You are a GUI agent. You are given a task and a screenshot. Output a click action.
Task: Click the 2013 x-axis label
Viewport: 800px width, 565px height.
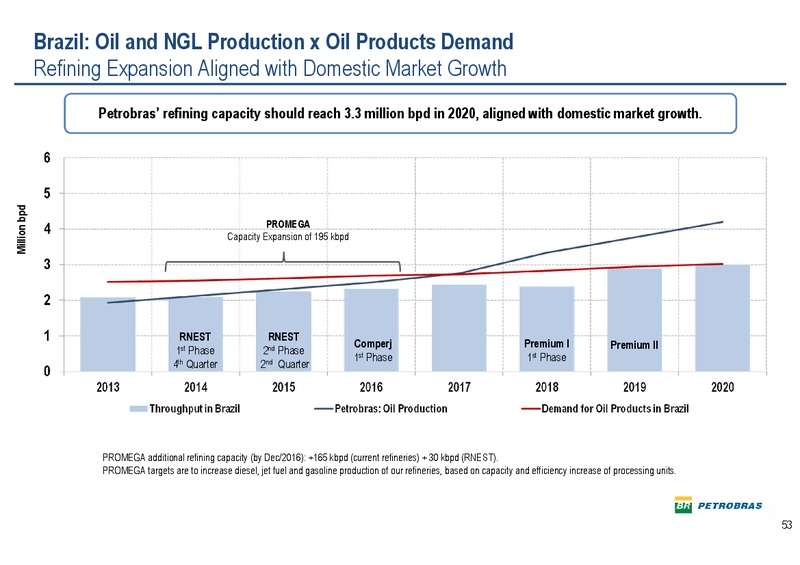[x=108, y=387]
